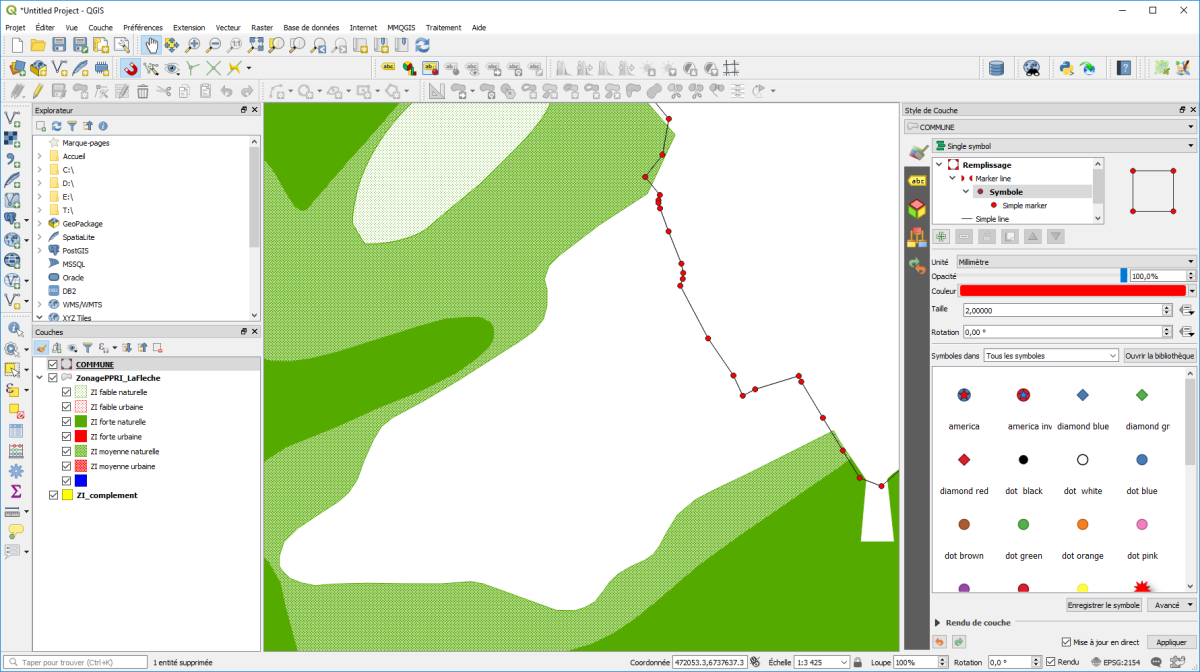The height and width of the screenshot is (672, 1200).
Task: Open the Single symbol renderer dropdown
Action: [1064, 146]
